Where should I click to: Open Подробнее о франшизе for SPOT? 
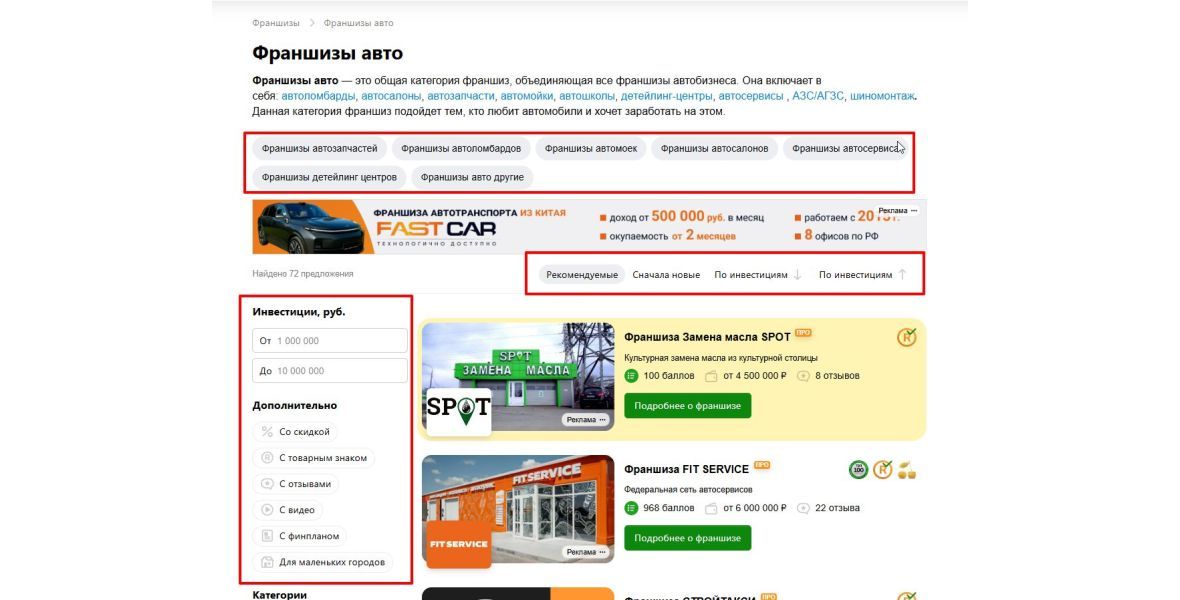pos(687,406)
